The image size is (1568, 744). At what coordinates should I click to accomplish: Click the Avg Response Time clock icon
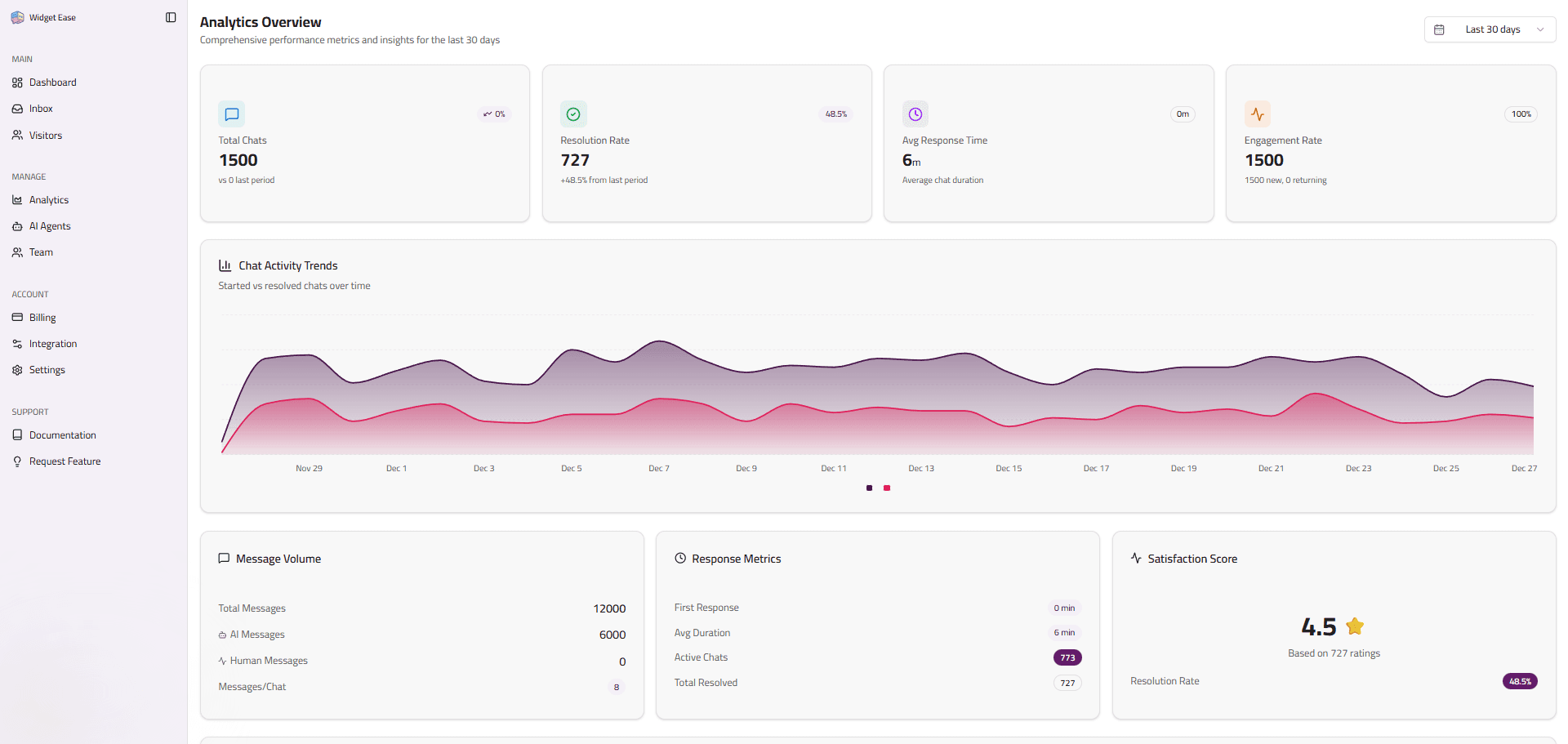point(915,114)
